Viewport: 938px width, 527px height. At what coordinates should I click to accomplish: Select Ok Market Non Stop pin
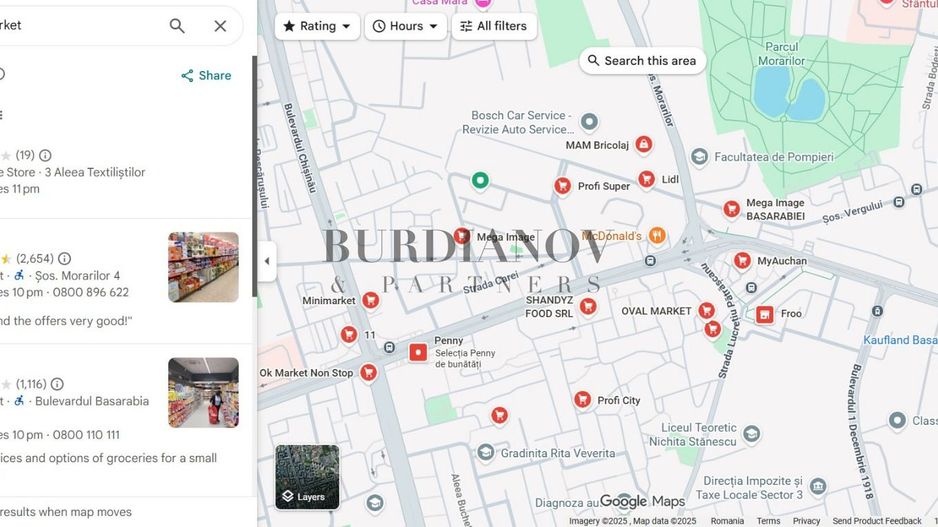coord(368,373)
